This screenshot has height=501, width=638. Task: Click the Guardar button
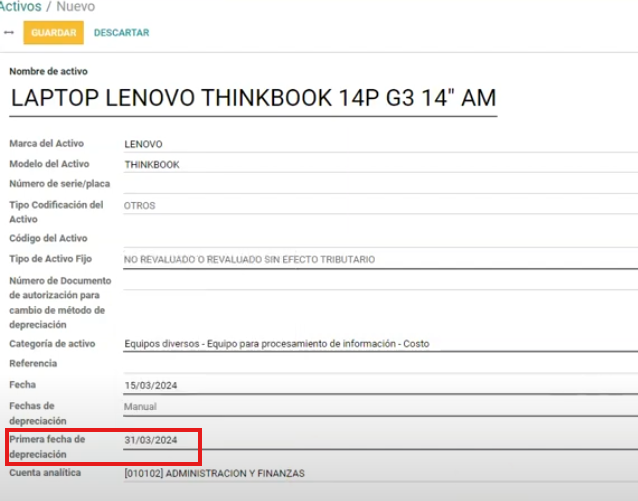point(53,33)
